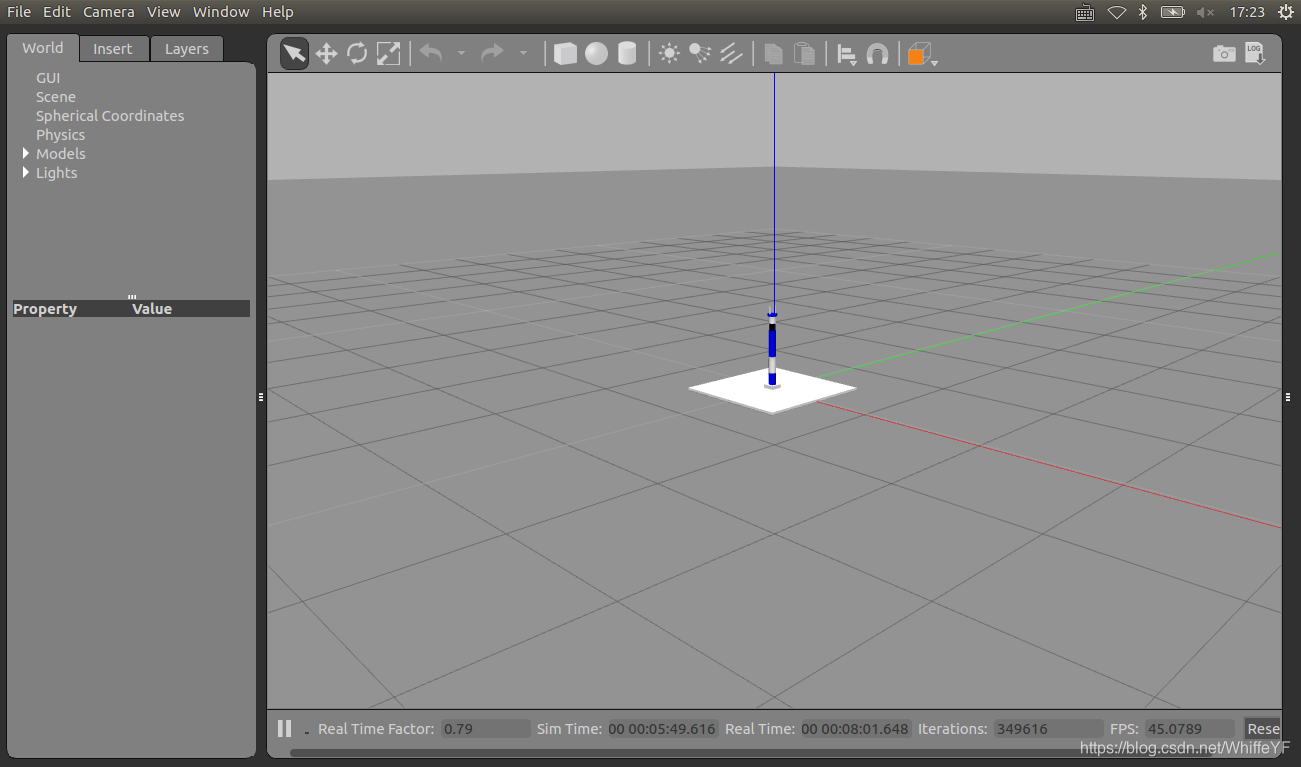Select the Translate mode tool
This screenshot has width=1301, height=767.
click(326, 53)
